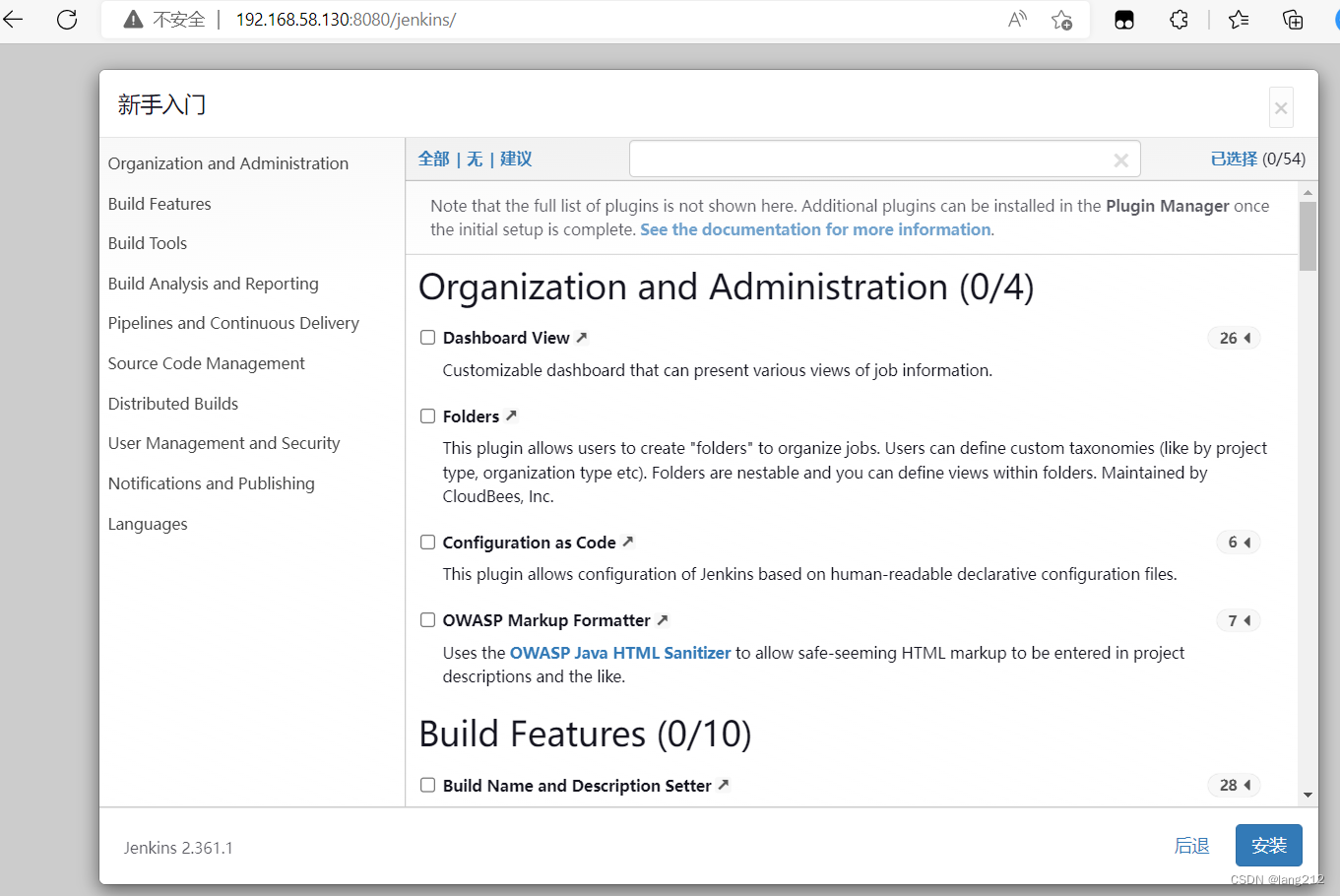The height and width of the screenshot is (896, 1340).
Task: Expand Dashboard View dependency count 26
Action: click(1235, 338)
